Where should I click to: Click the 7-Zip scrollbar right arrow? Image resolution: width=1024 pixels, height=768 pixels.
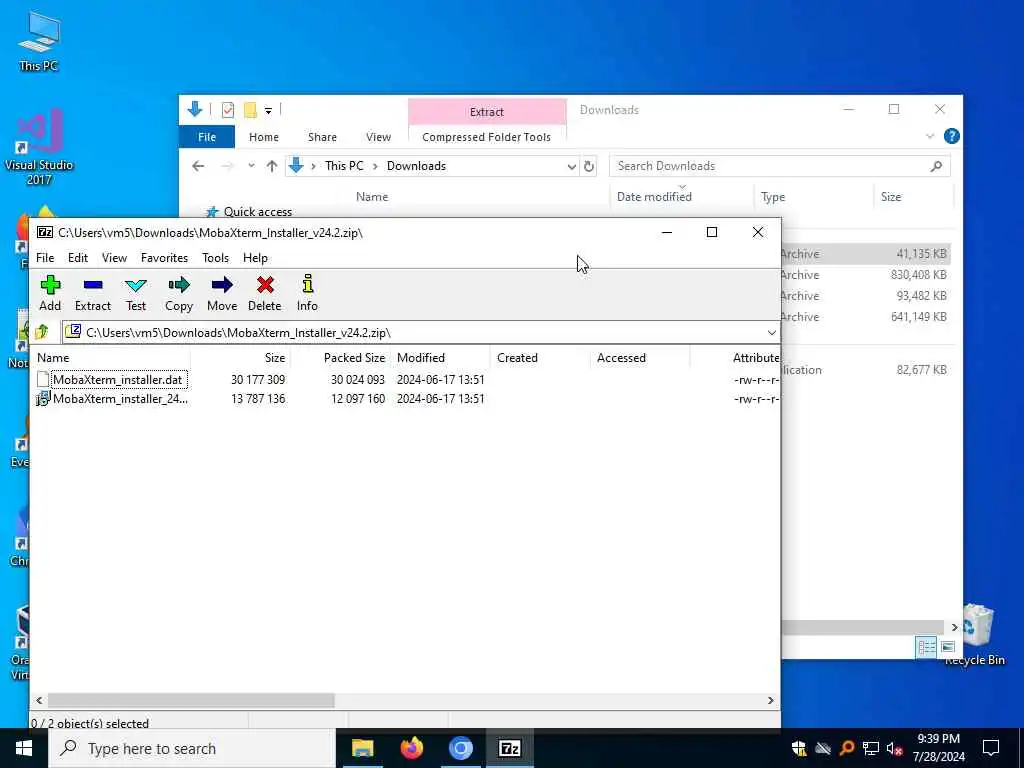pos(771,700)
